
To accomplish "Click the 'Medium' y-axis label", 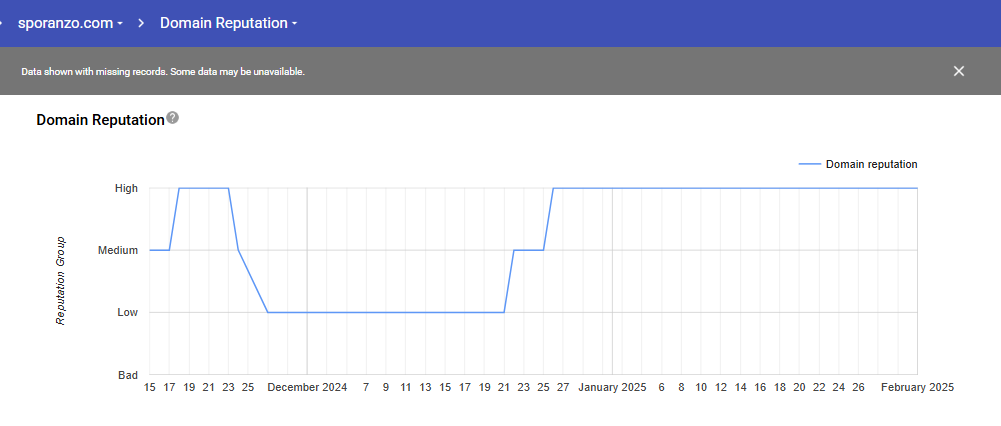I will [x=117, y=250].
